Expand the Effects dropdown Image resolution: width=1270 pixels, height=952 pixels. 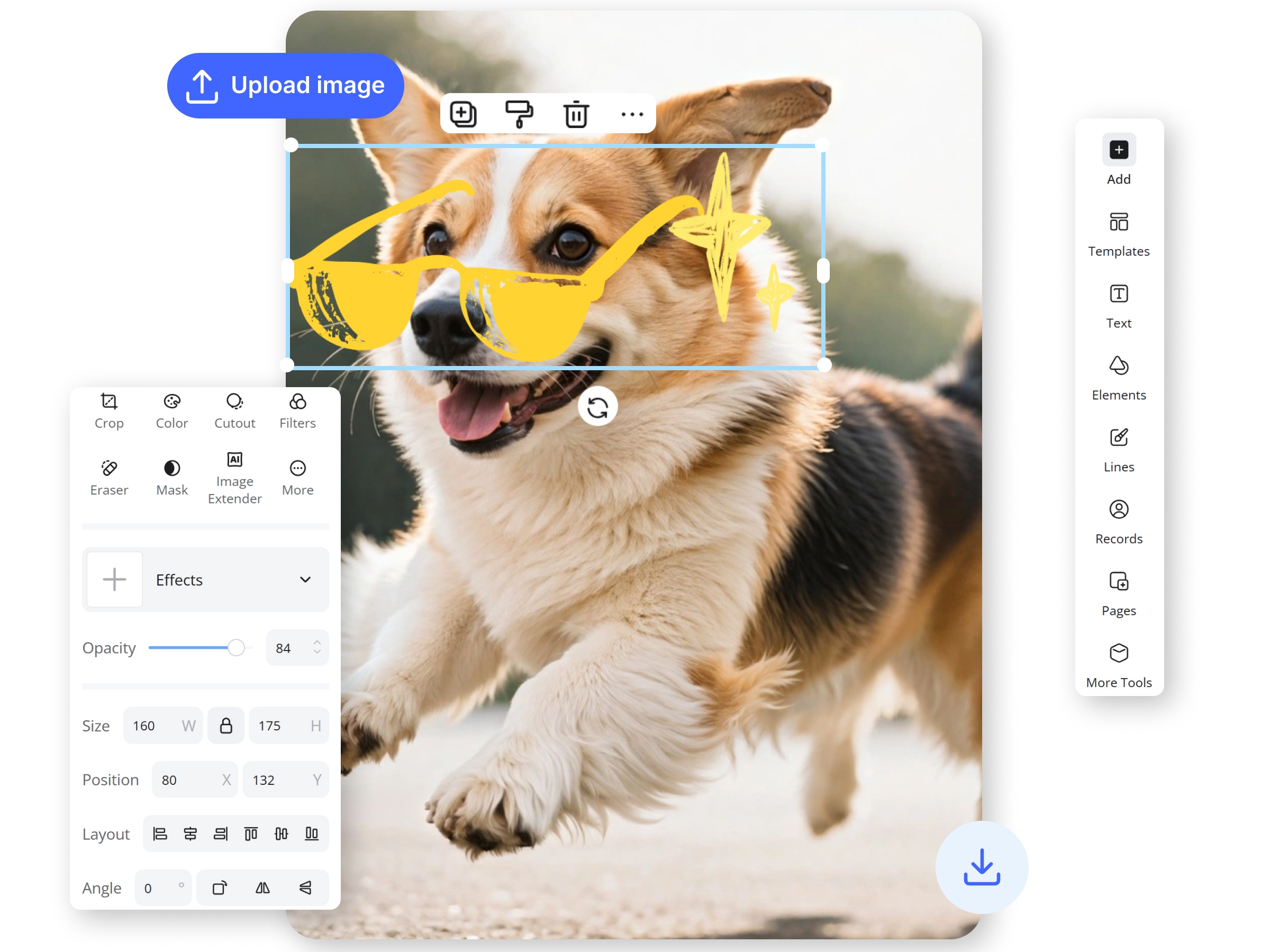305,580
